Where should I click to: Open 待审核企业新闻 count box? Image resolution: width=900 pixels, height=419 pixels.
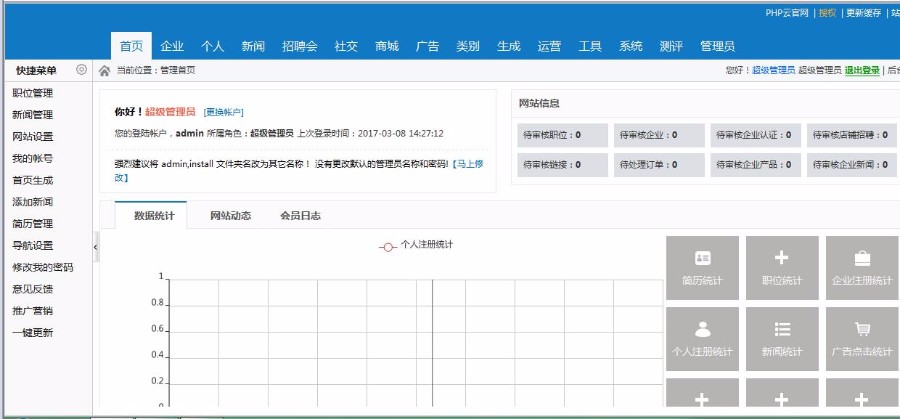[853, 165]
